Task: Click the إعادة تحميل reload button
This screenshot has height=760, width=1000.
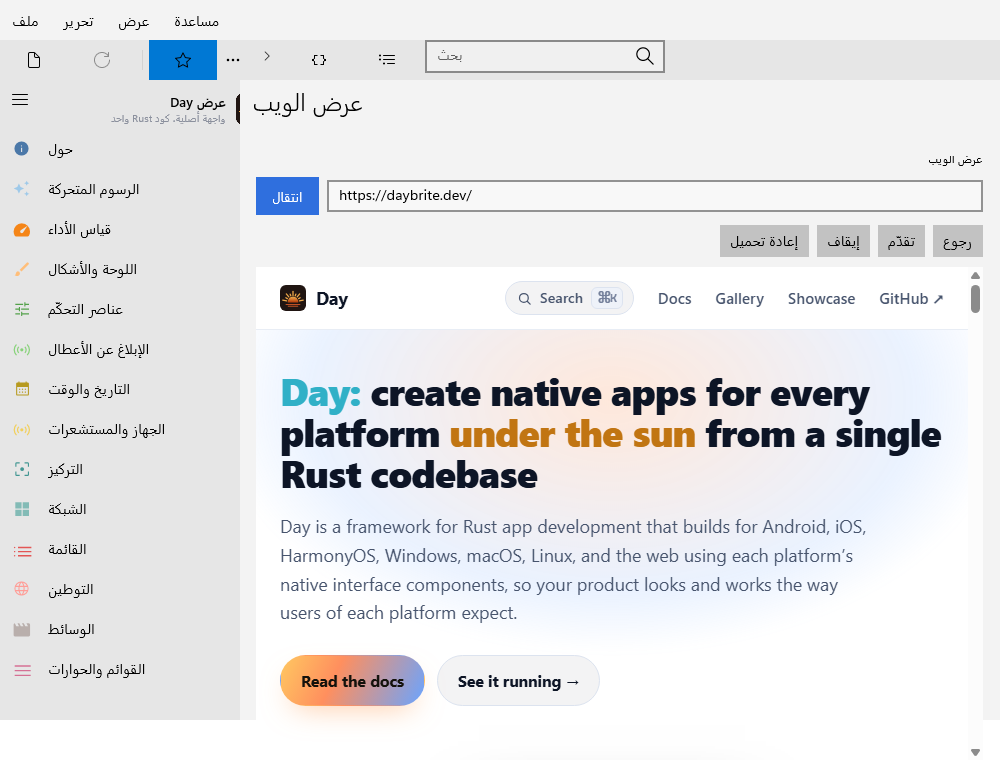Action: [764, 241]
